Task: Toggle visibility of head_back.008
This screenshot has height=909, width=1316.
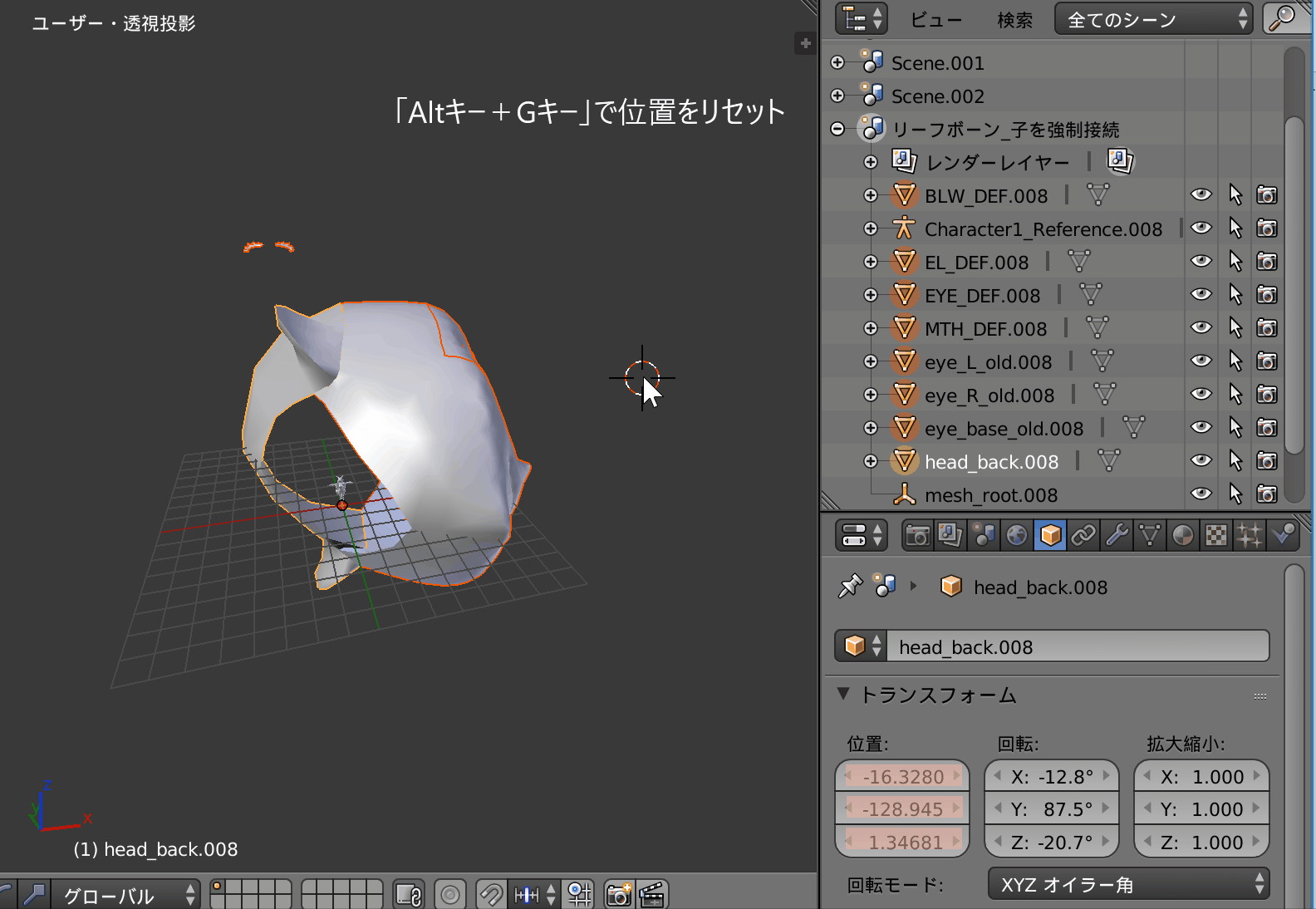Action: tap(1201, 461)
